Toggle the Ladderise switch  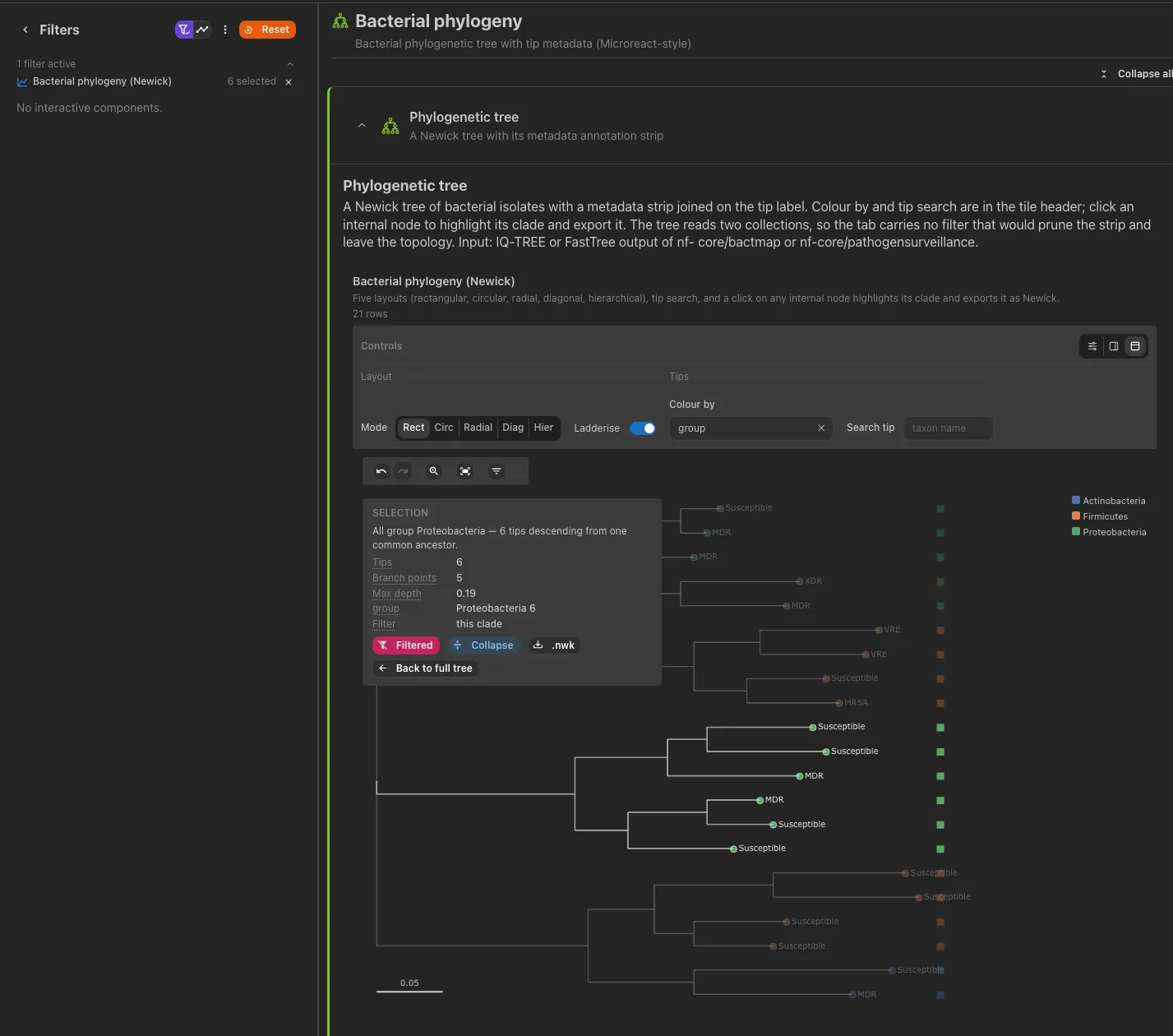click(643, 428)
